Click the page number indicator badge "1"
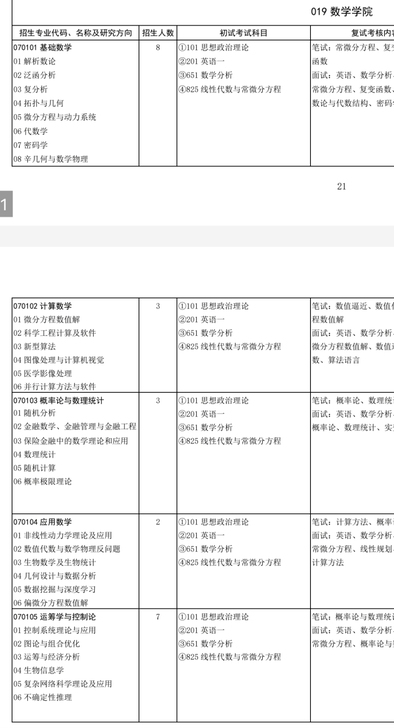The image size is (394, 728). [6, 204]
